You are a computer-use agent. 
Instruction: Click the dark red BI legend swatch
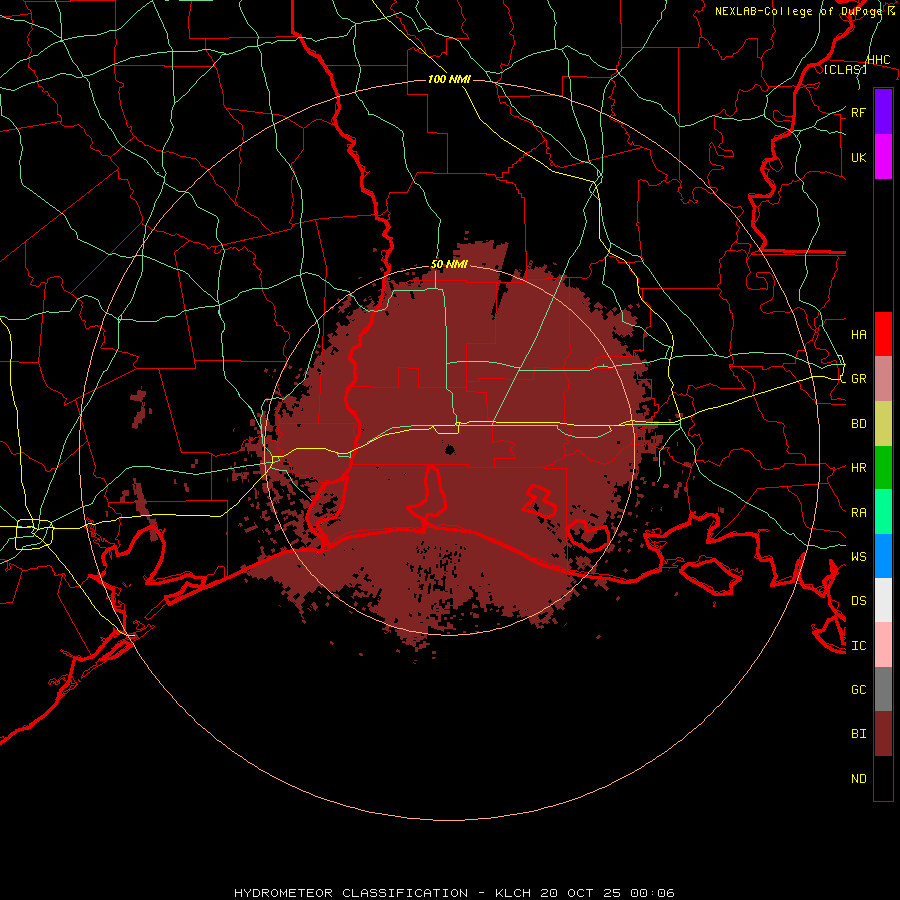[883, 734]
